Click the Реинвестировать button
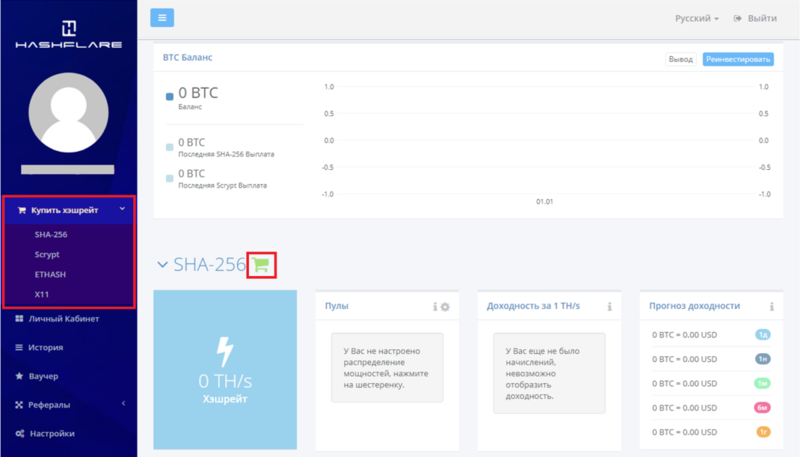 (x=738, y=60)
